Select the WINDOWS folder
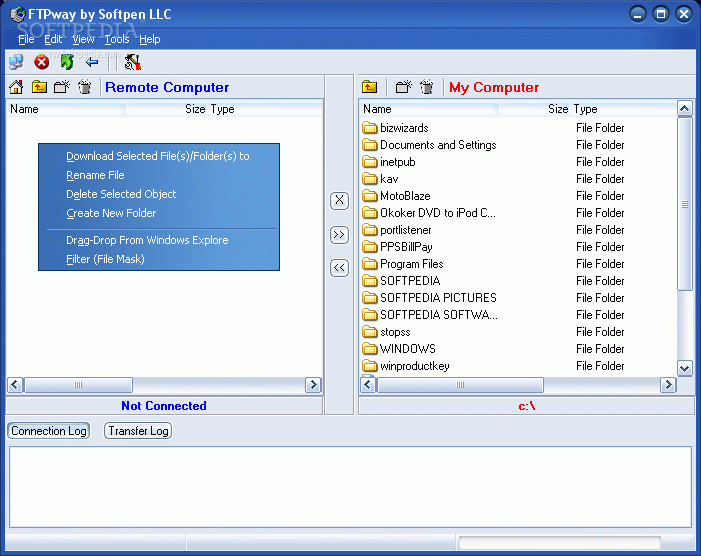The width and height of the screenshot is (701, 556). coord(399,349)
